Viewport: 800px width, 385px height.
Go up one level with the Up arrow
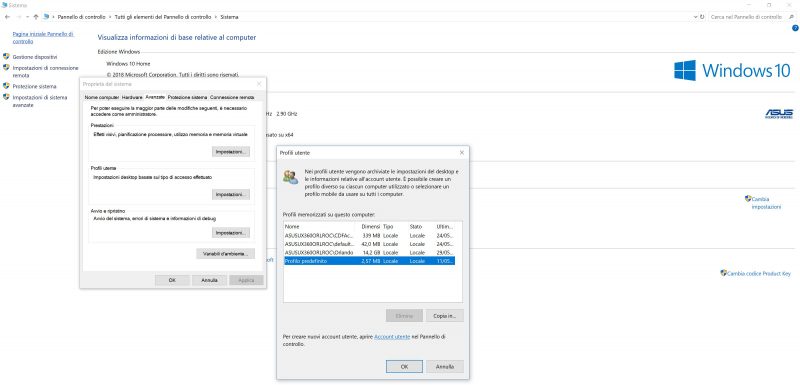tap(35, 17)
